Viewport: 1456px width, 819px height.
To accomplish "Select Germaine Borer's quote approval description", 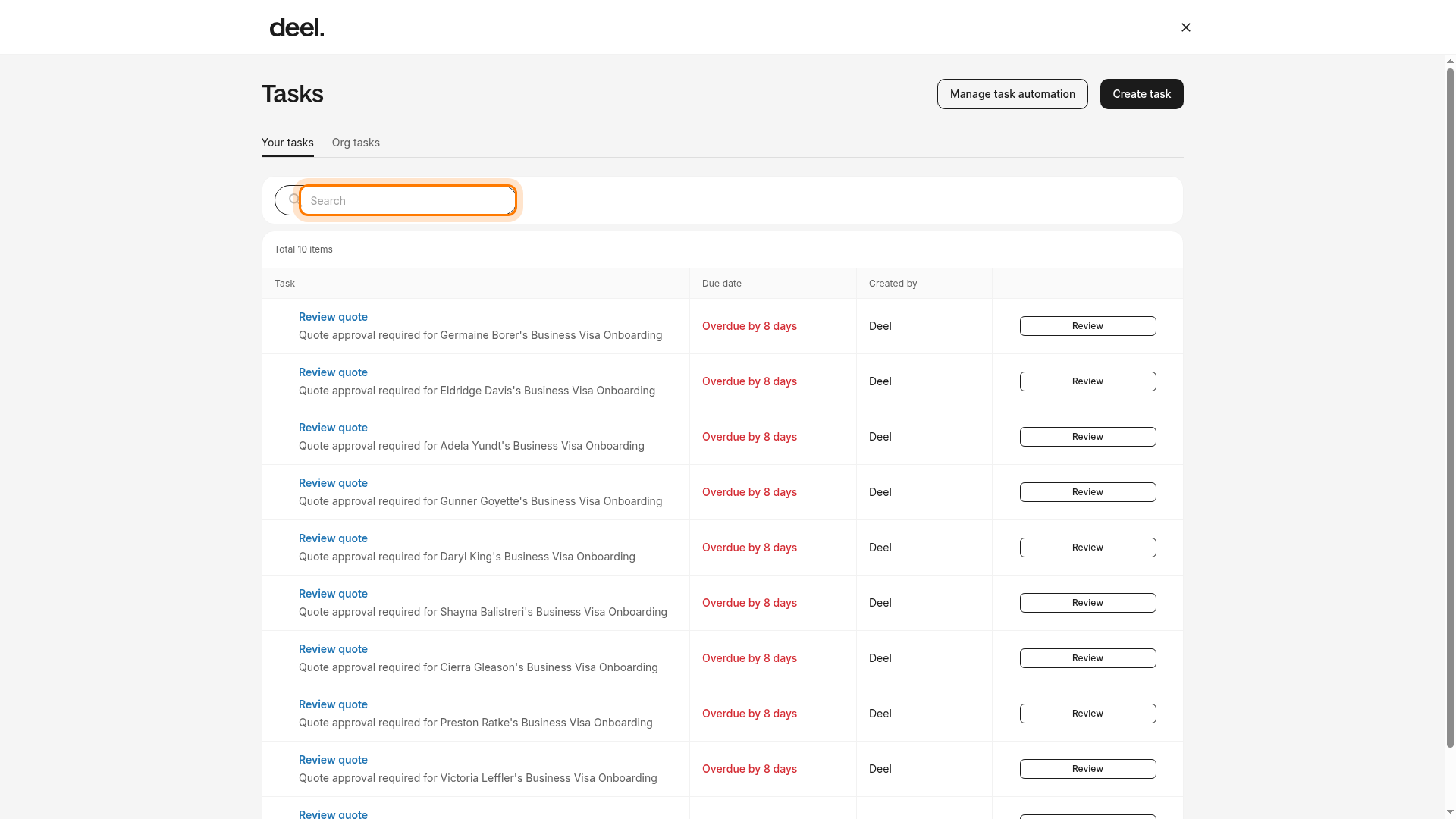I will click(x=480, y=335).
